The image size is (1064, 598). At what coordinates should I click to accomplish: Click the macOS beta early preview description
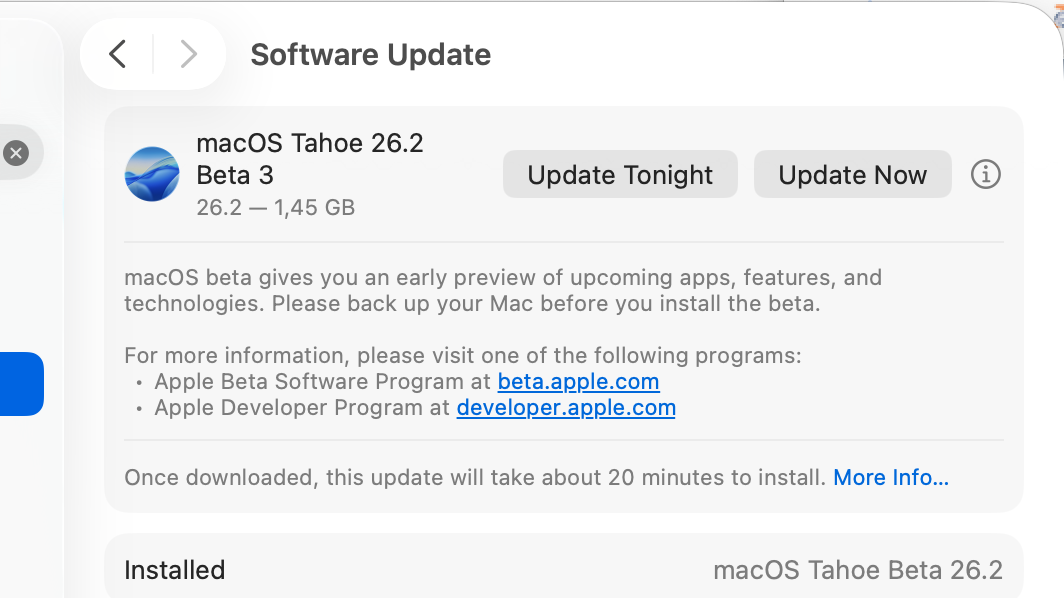tap(502, 290)
